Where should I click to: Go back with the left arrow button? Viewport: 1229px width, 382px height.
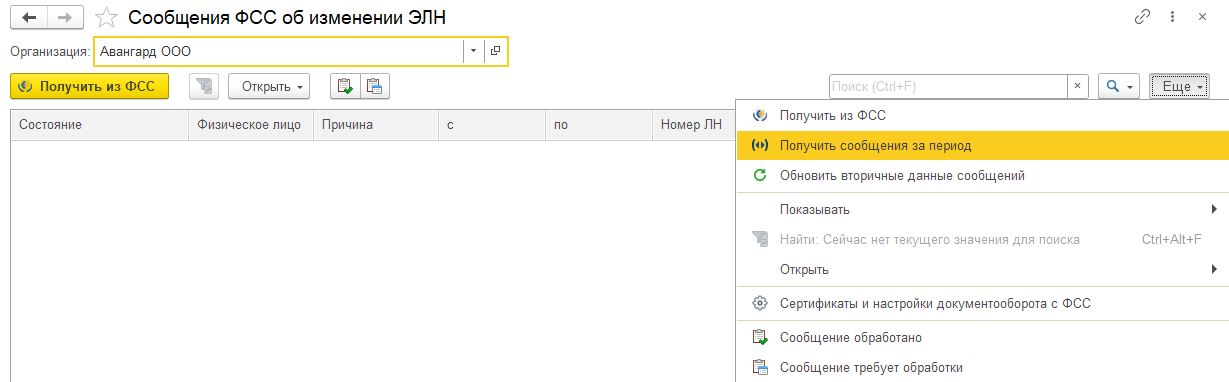point(29,17)
